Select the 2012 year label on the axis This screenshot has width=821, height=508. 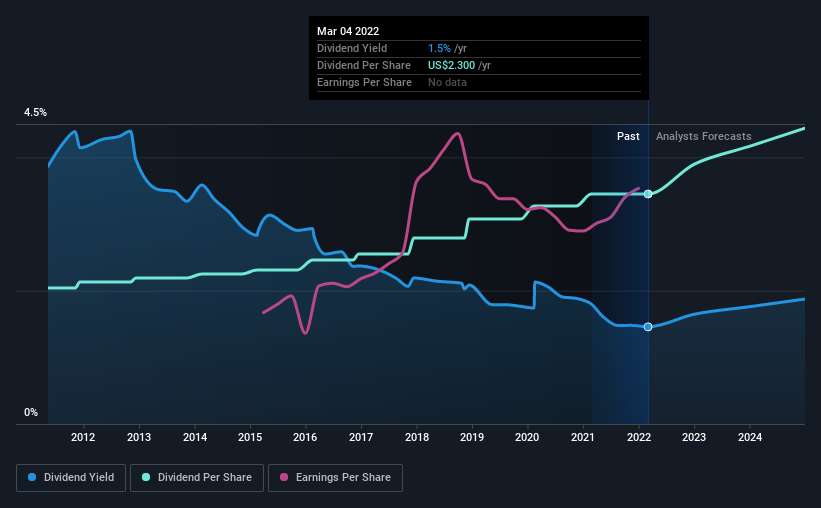tap(83, 437)
